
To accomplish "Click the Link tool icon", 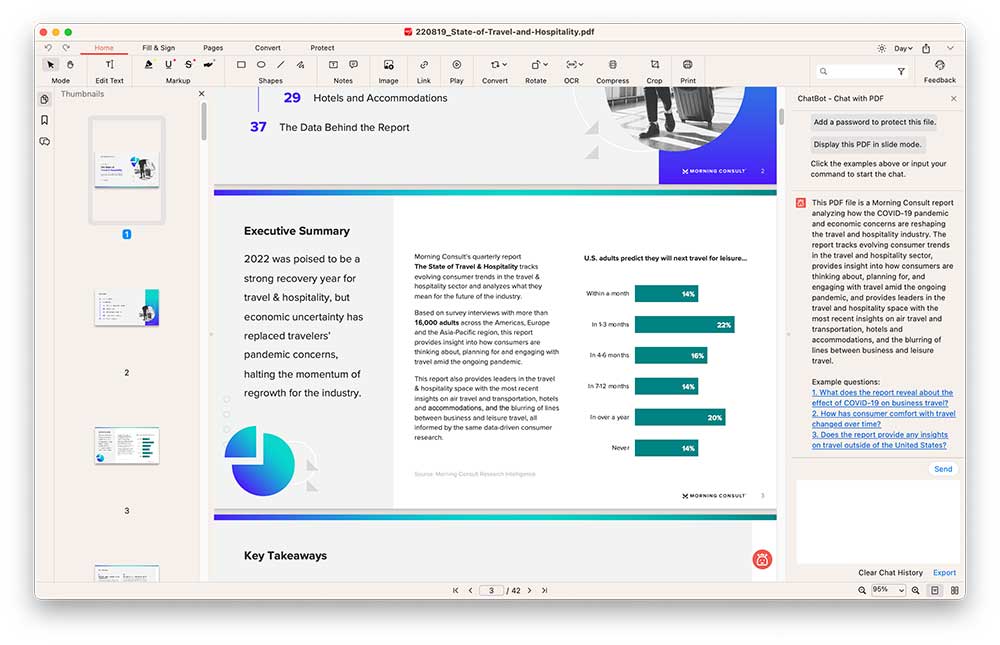I will 423,64.
